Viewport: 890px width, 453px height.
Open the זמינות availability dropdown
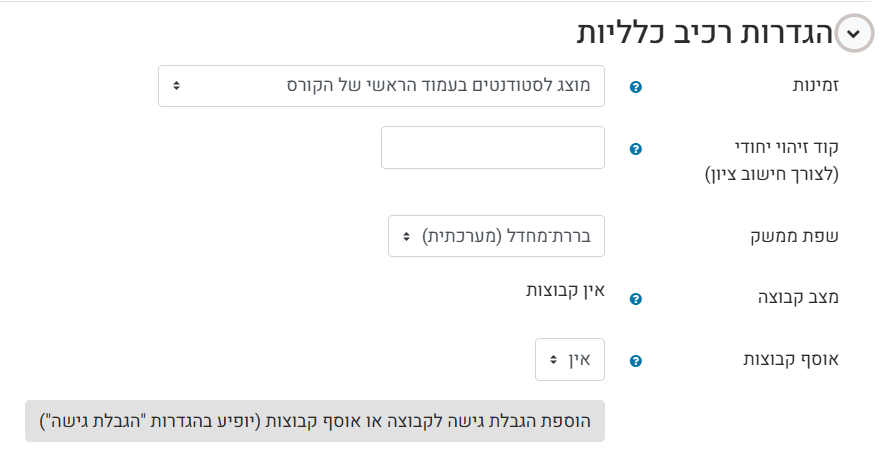coord(381,86)
